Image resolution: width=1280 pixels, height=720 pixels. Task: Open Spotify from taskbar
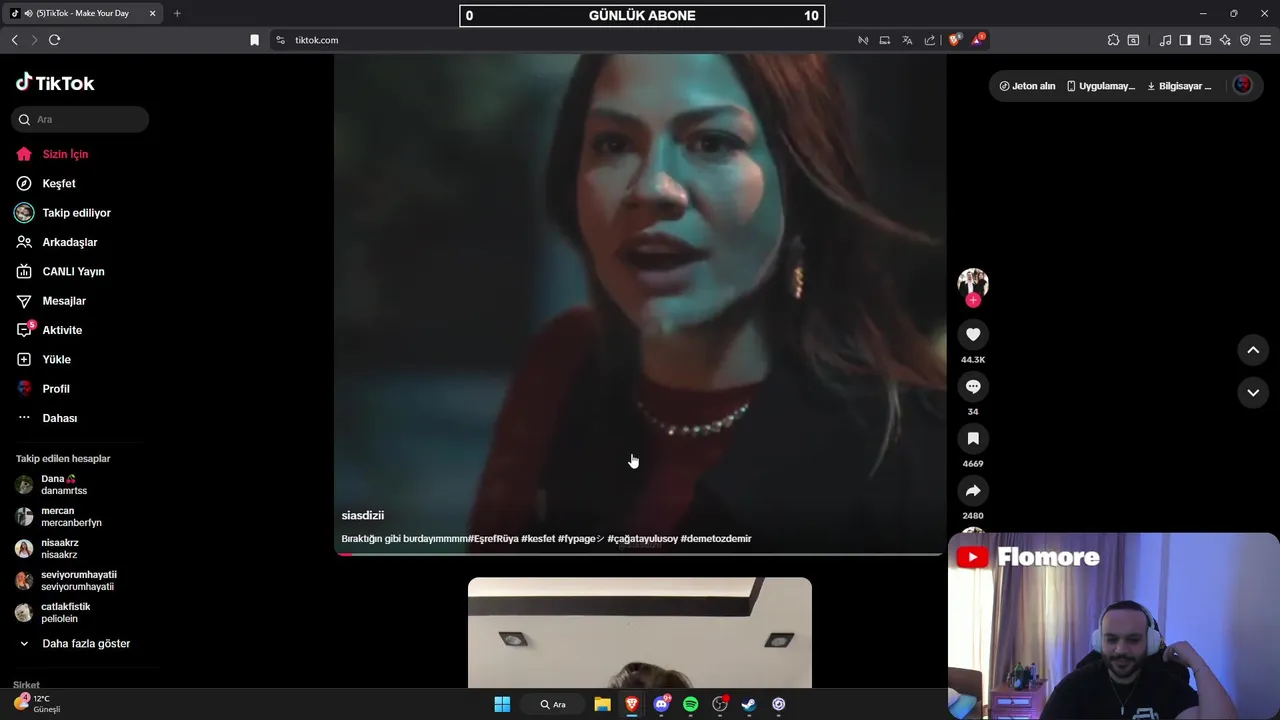pyautogui.click(x=690, y=704)
